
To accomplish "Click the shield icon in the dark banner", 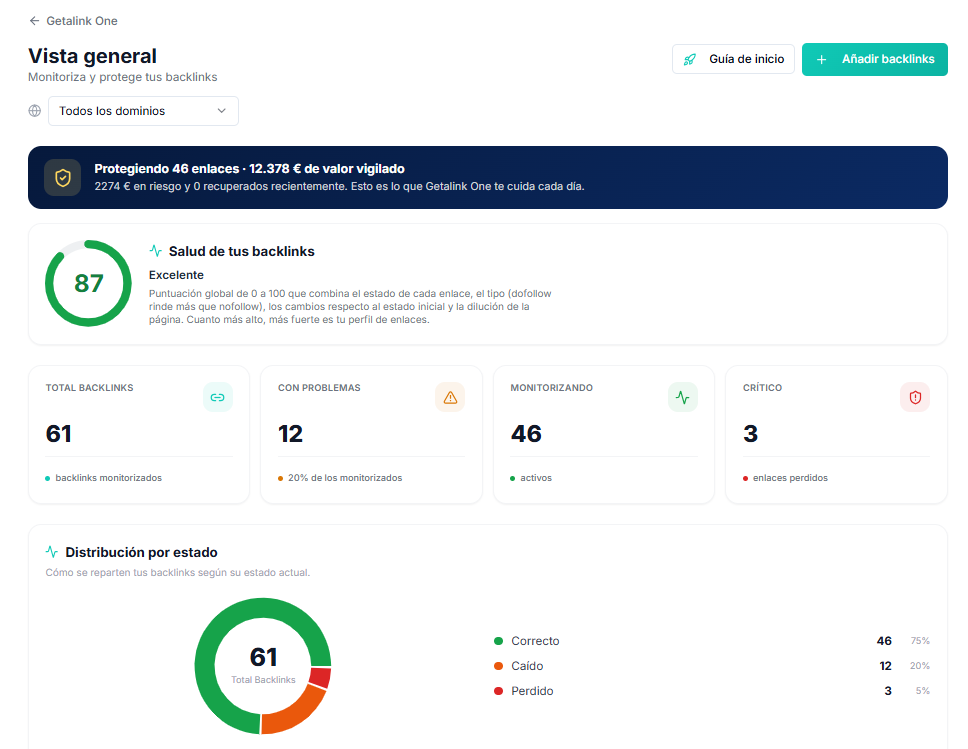I will (62, 178).
